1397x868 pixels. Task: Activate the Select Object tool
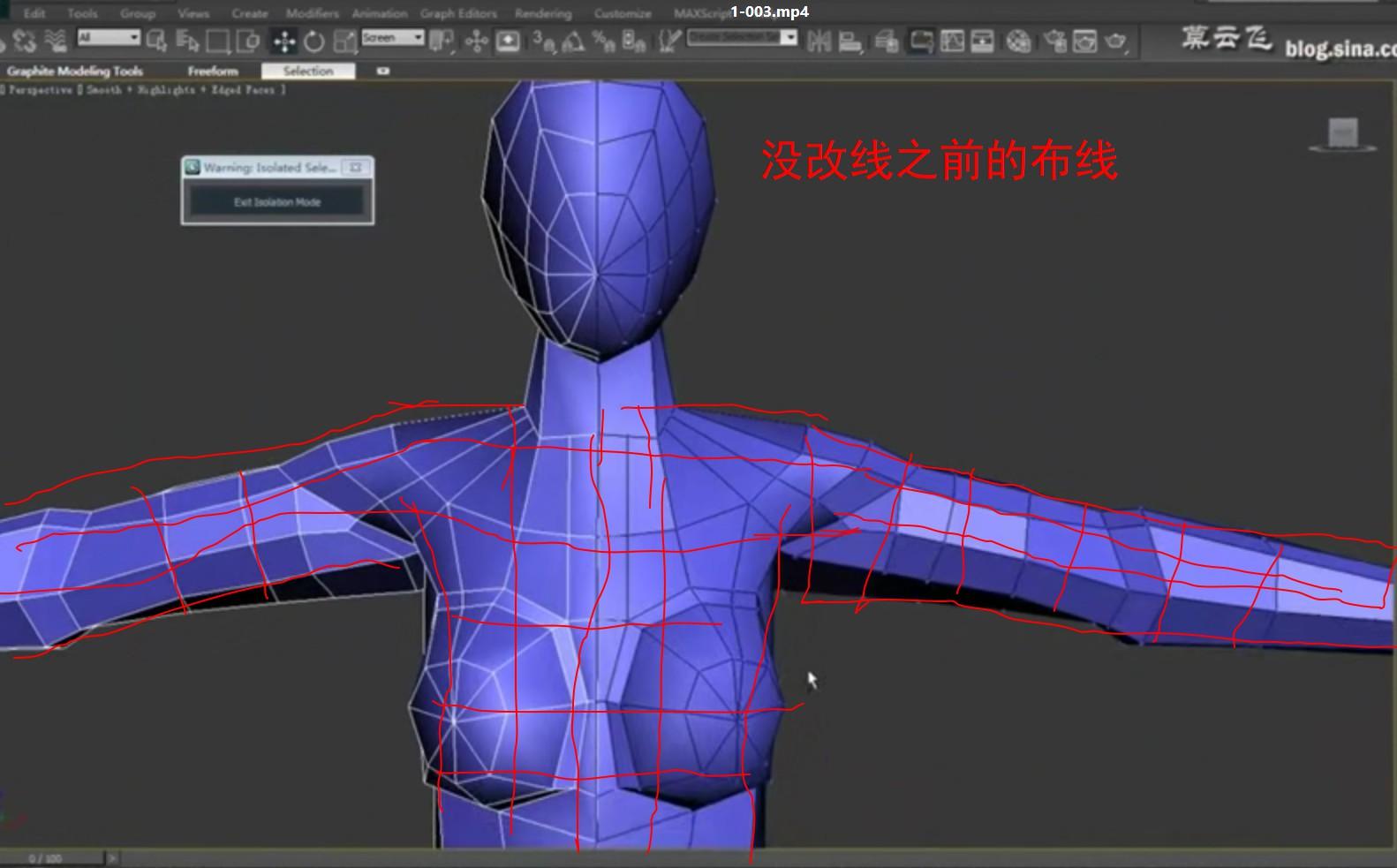pos(157,41)
